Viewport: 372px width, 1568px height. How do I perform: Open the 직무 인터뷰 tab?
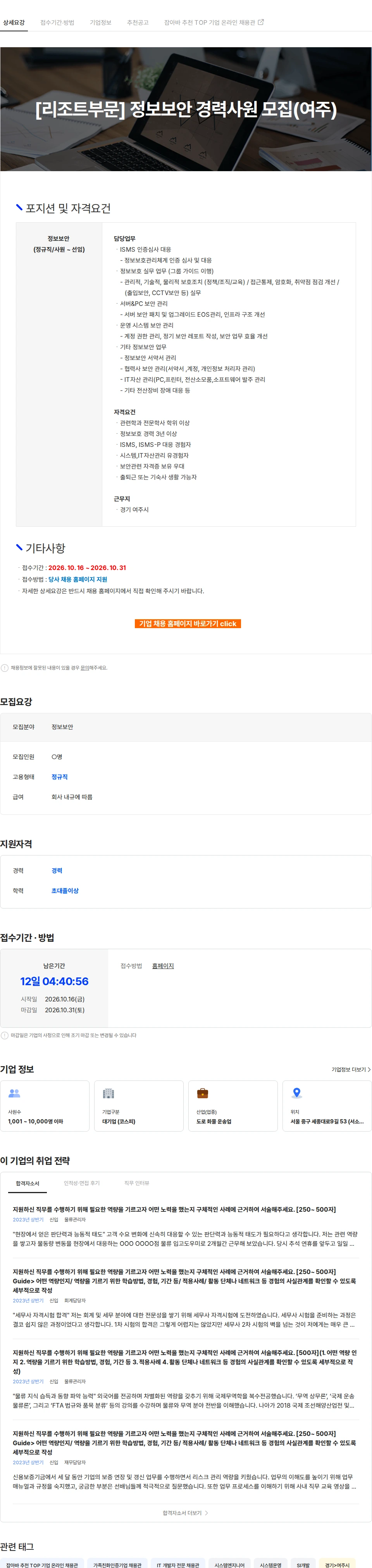click(x=136, y=1183)
